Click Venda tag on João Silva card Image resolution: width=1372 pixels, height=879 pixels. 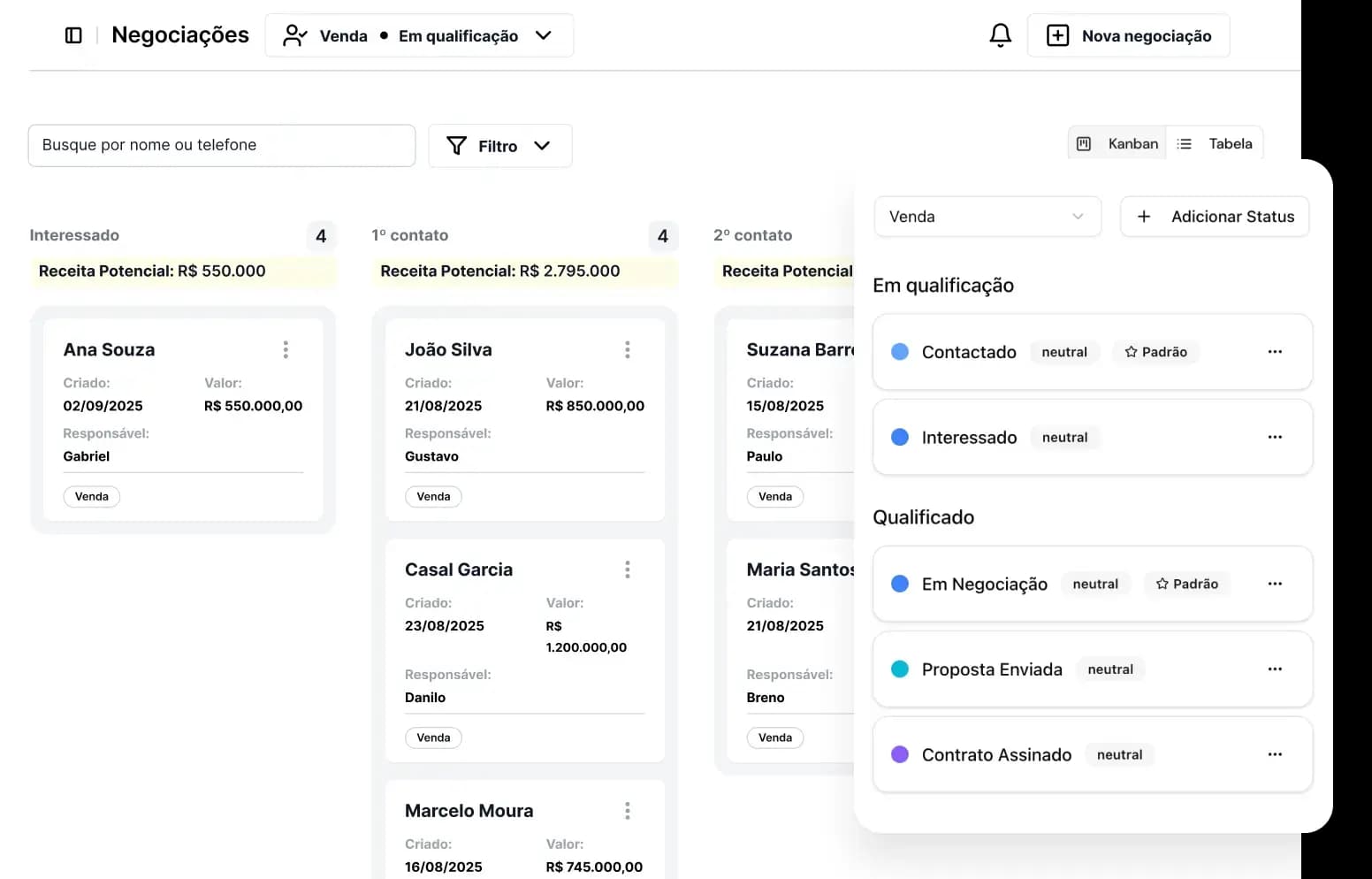point(433,497)
